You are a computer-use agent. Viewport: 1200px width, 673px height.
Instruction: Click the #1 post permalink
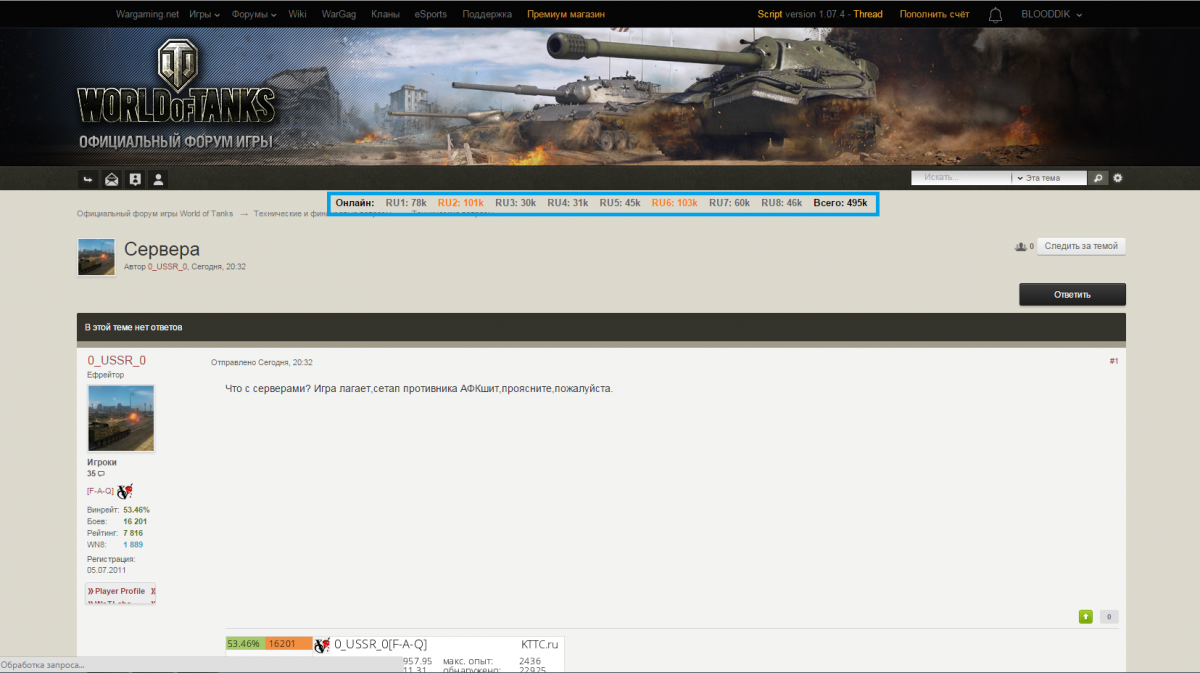[x=1113, y=361]
